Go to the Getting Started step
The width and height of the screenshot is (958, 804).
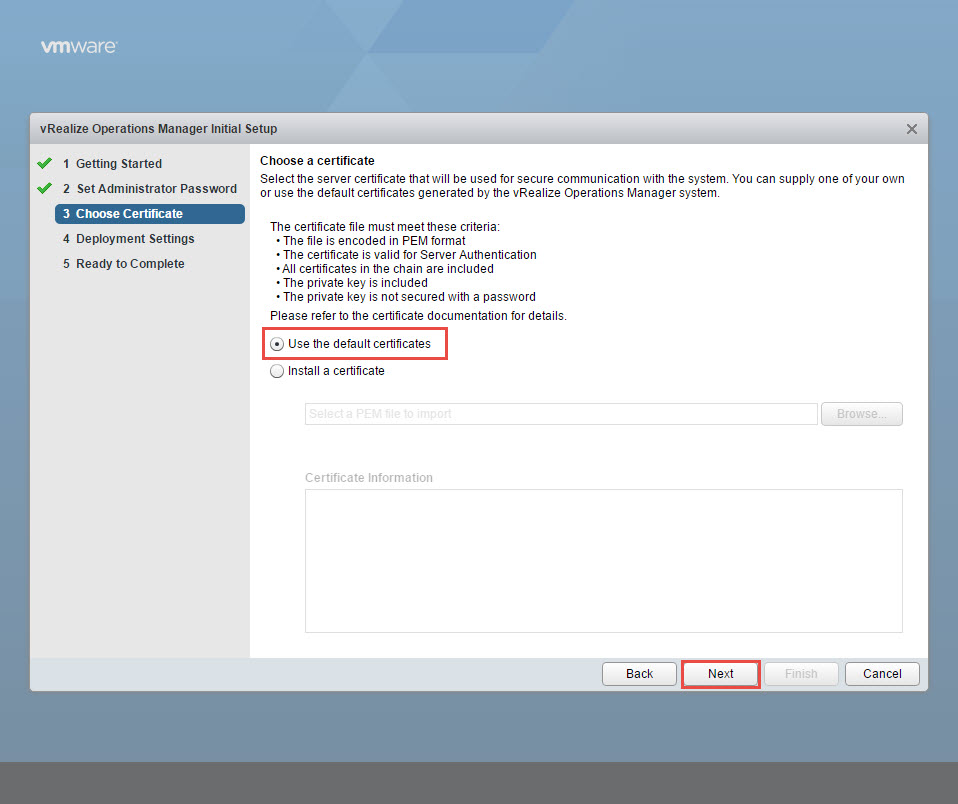pos(118,164)
